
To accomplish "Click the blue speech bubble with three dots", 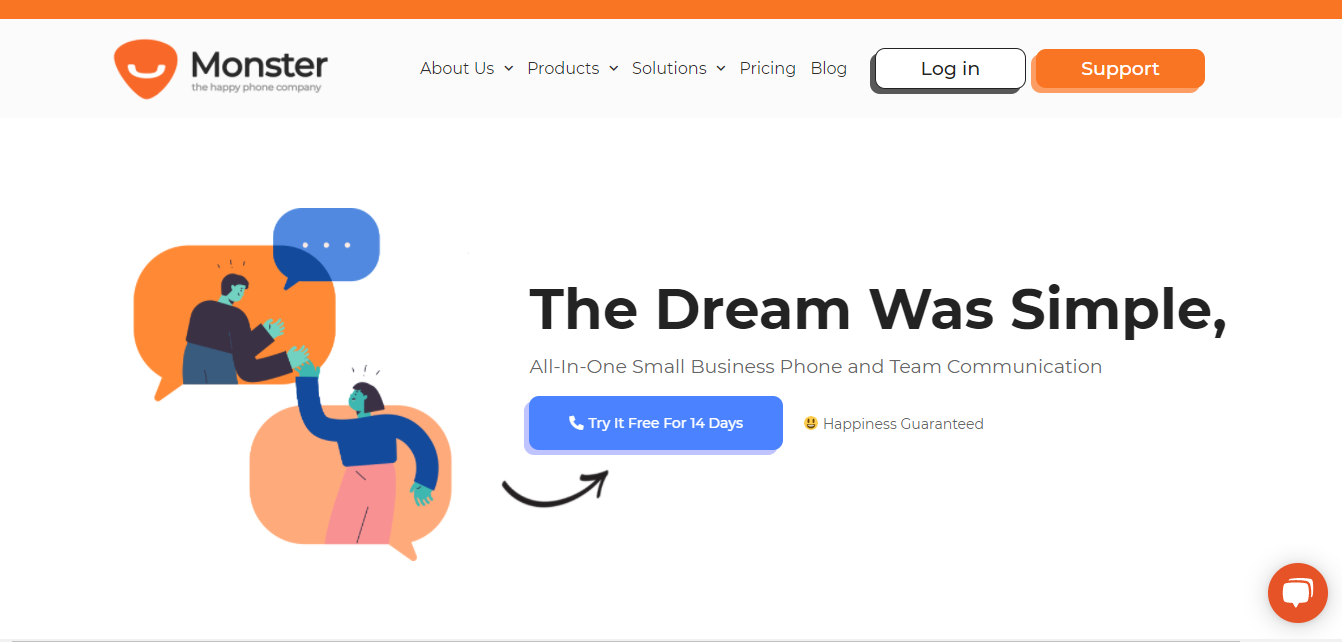I will point(327,246).
